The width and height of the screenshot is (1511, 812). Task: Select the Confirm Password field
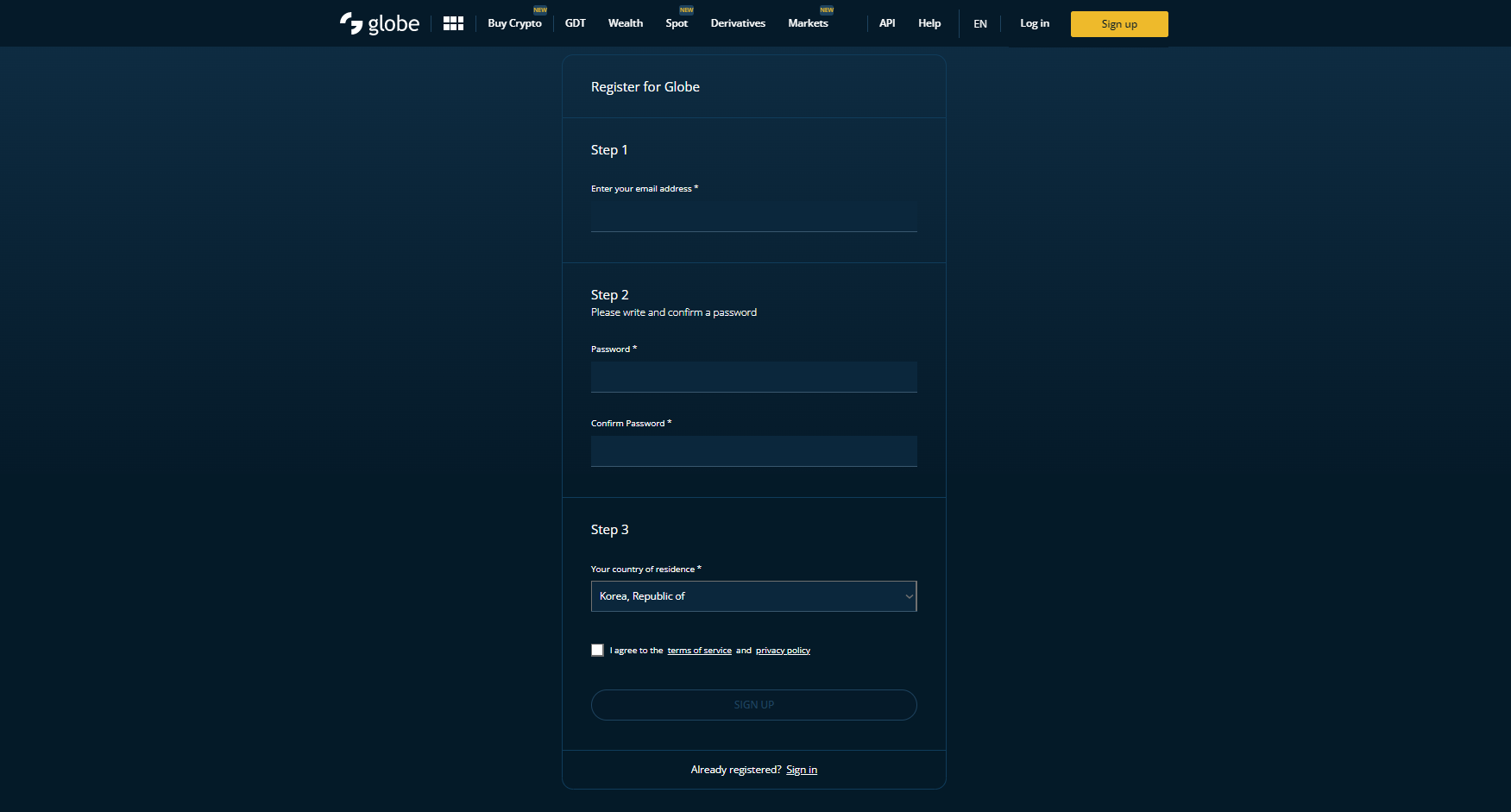tap(753, 451)
